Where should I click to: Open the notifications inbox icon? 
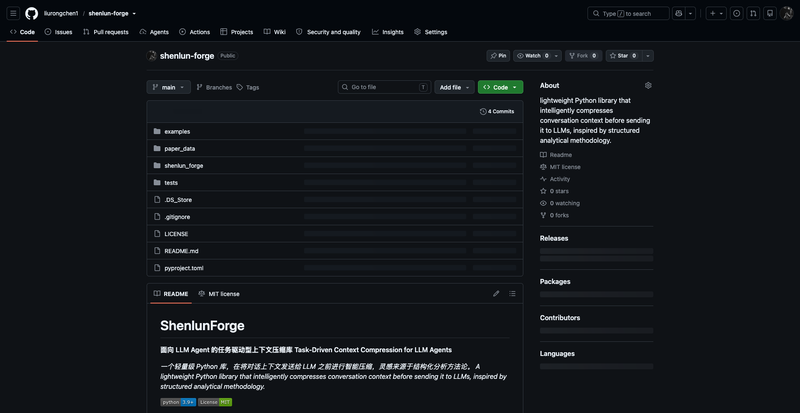(x=770, y=14)
